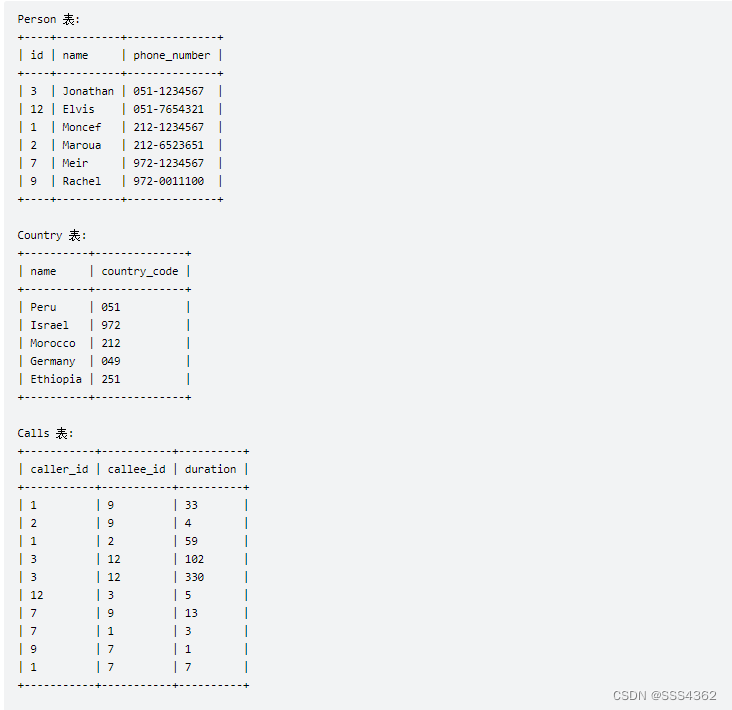This screenshot has width=732, height=710.
Task: Click the country_code column header
Action: pos(140,271)
